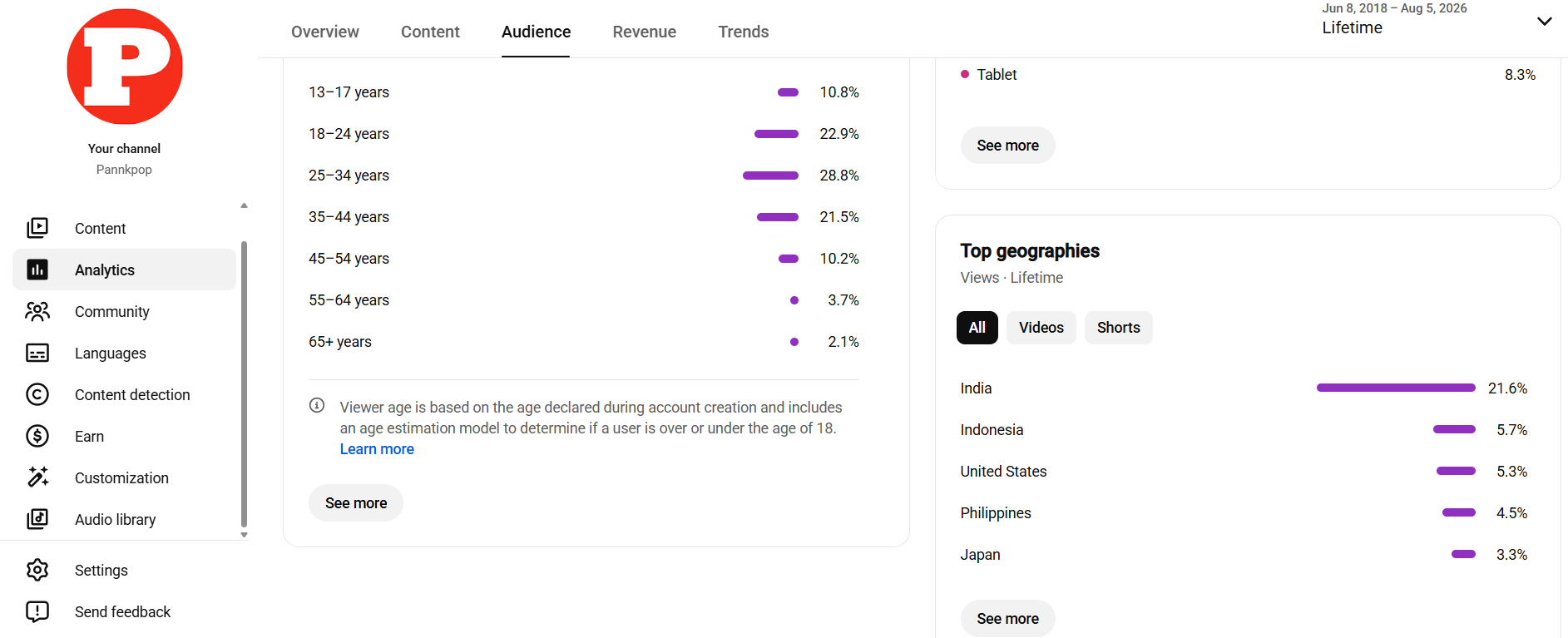Open Content detection copyright icon
Screen dimensions: 1568x638
coord(37,394)
